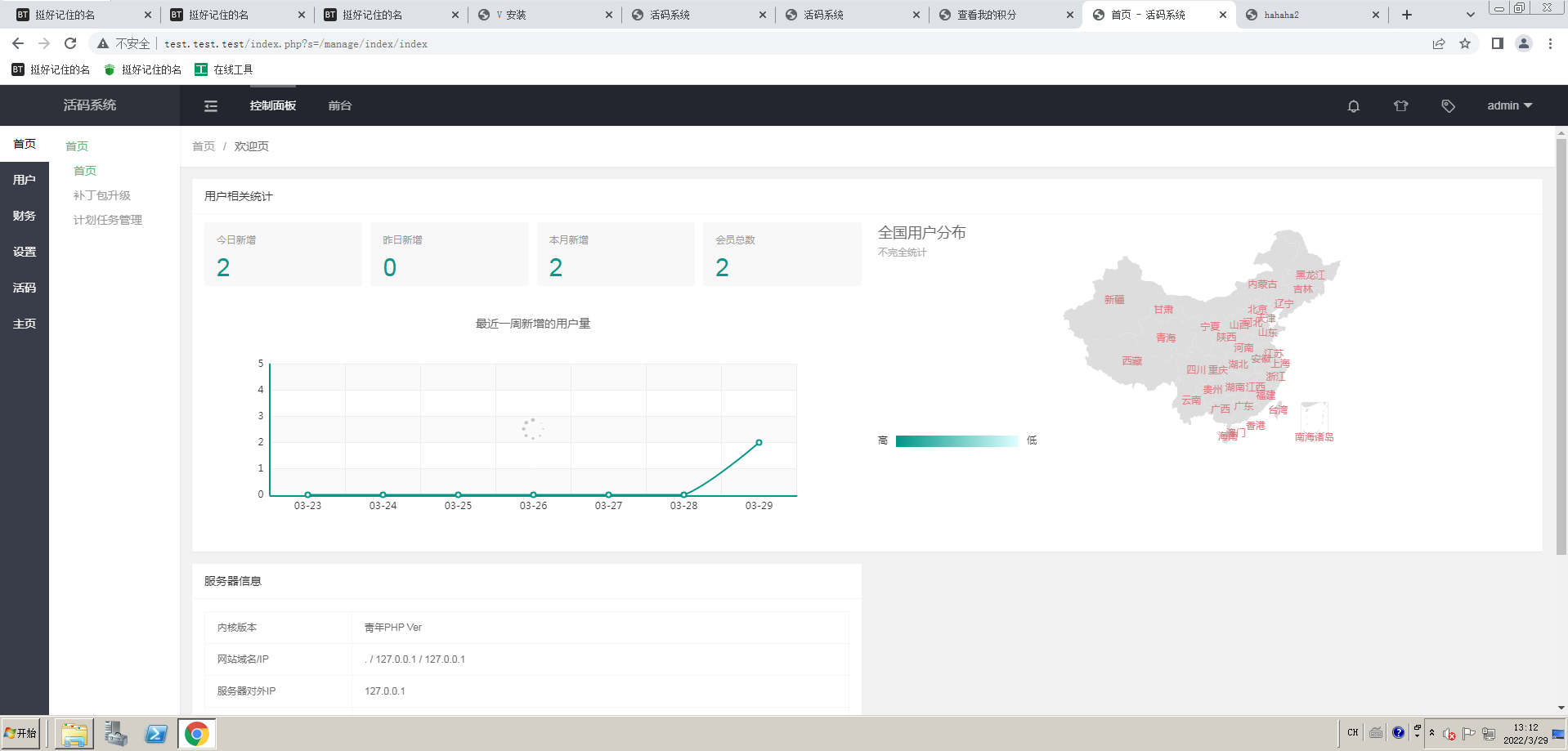Viewport: 1568px width, 751px height.
Task: Share this page using the share icon
Action: (1439, 43)
